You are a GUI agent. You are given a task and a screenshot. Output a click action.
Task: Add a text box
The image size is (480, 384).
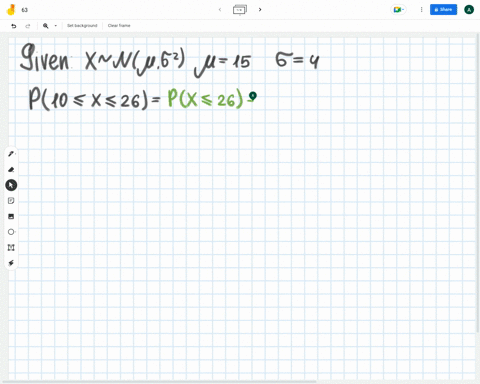[11, 247]
